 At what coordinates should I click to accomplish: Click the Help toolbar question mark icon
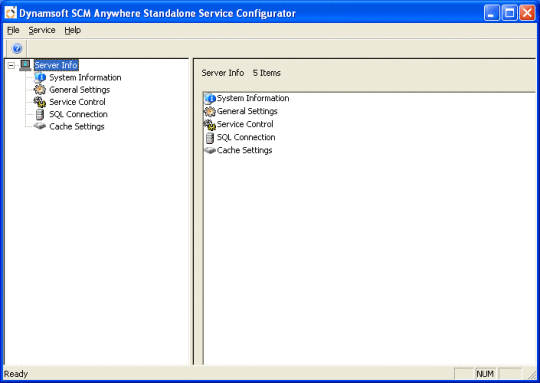tap(17, 48)
